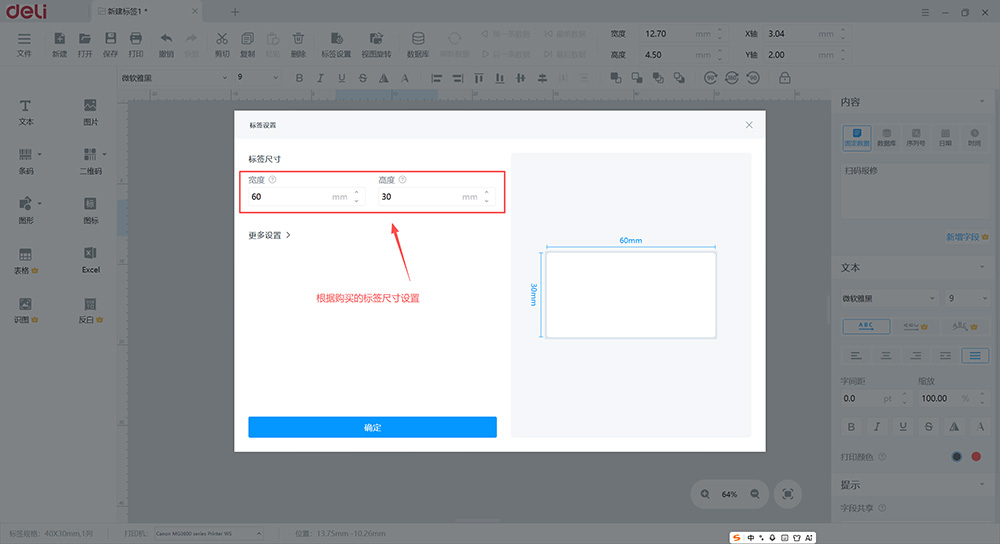
Task: Toggle bold in right 文本 panel
Action: tap(851, 427)
